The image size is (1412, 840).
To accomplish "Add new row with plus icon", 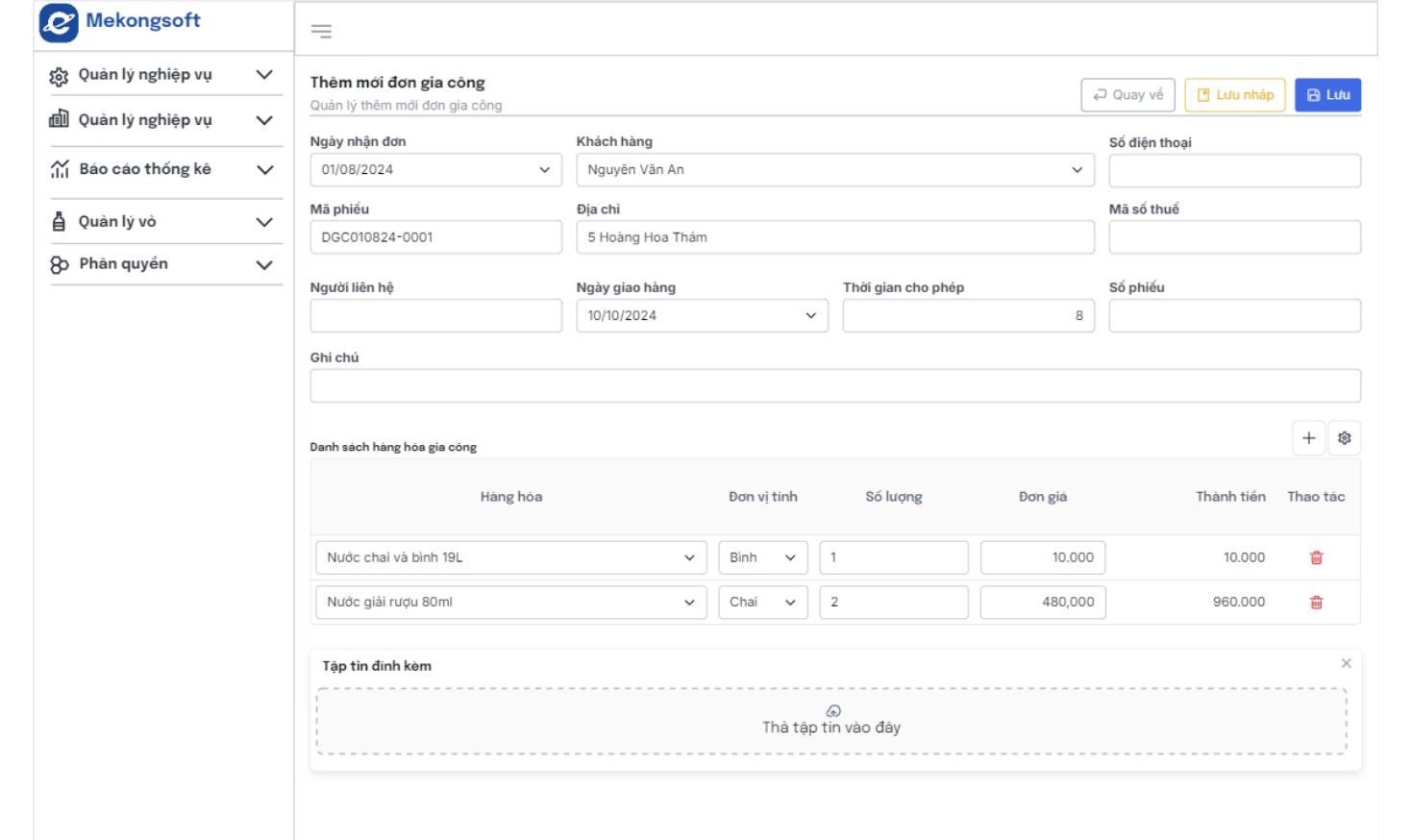I will point(1308,438).
